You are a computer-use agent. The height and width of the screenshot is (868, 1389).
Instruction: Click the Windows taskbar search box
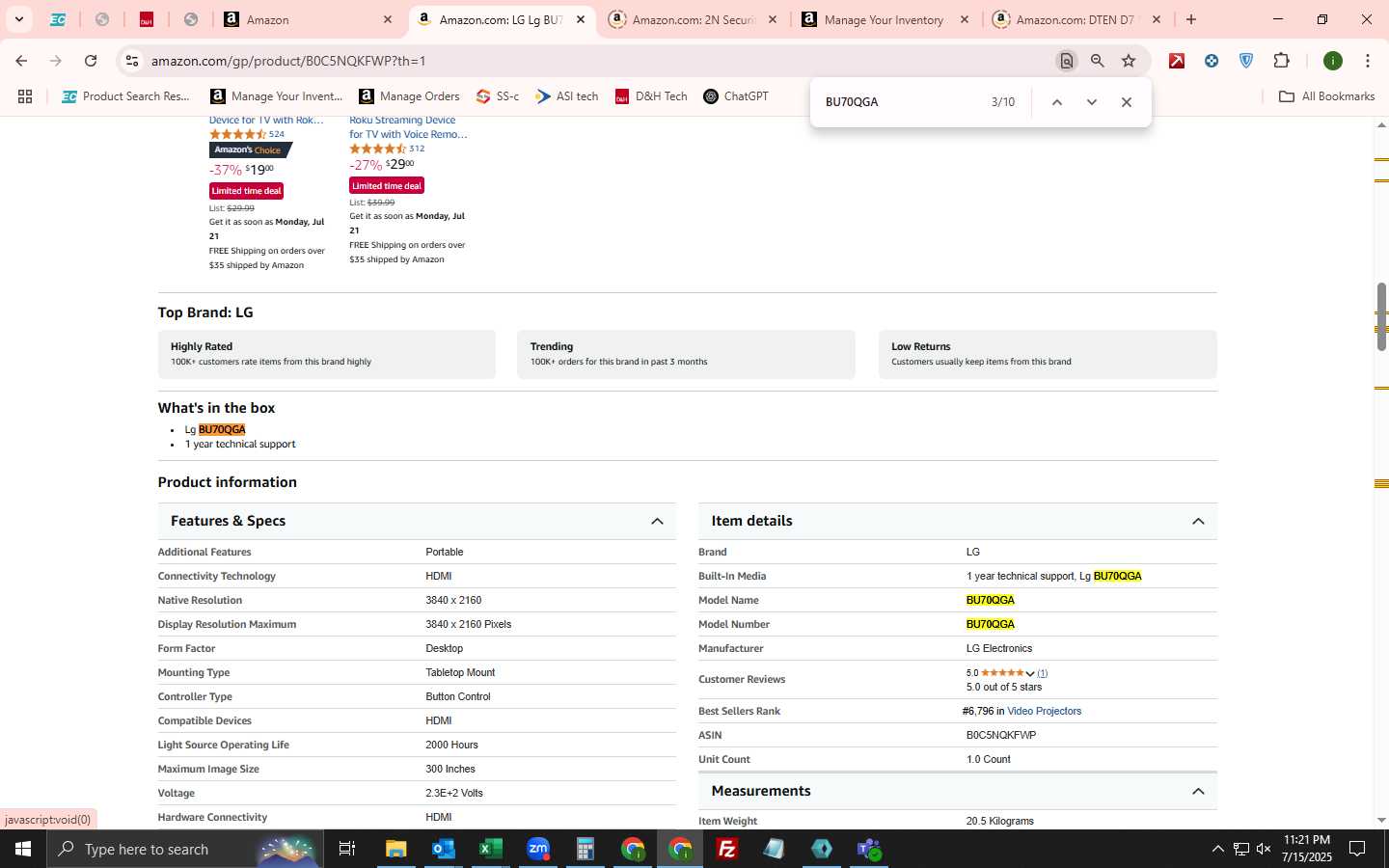click(x=184, y=849)
